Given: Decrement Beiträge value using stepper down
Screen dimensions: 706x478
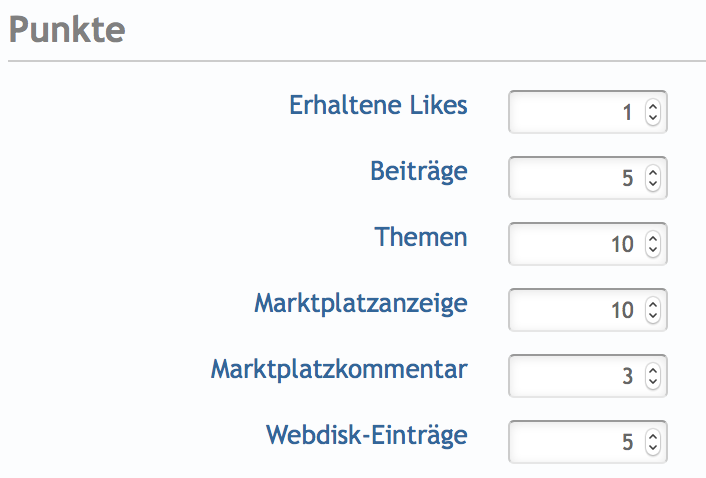Looking at the screenshot, I should point(653,185).
